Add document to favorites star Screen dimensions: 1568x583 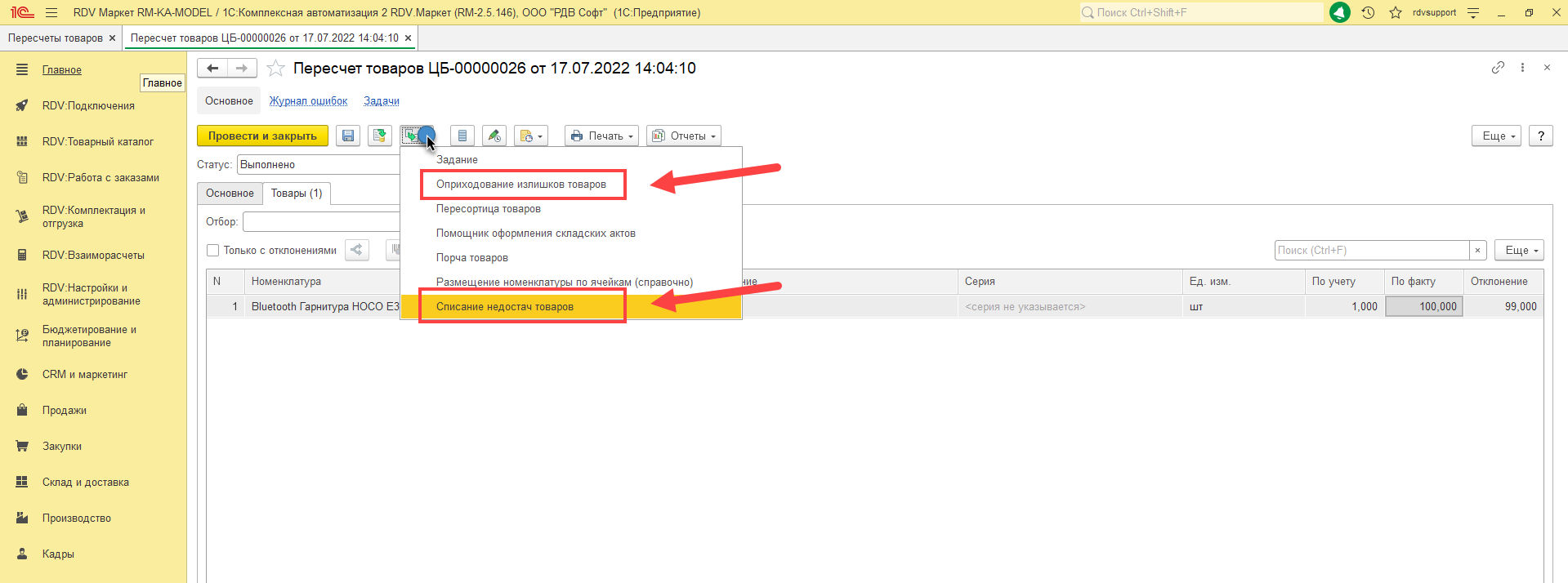(275, 69)
